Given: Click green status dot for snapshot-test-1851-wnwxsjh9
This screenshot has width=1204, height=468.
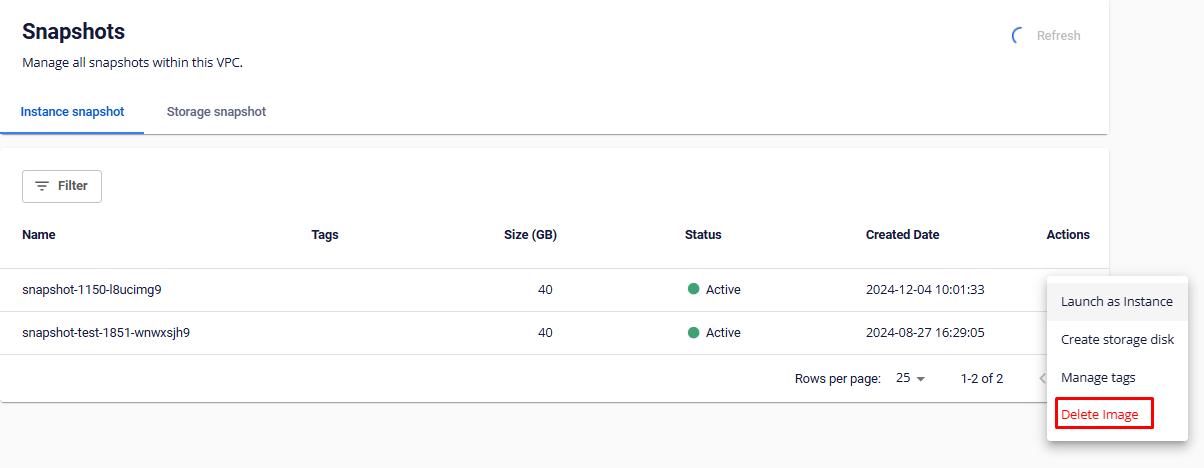Looking at the screenshot, I should pyautogui.click(x=693, y=332).
